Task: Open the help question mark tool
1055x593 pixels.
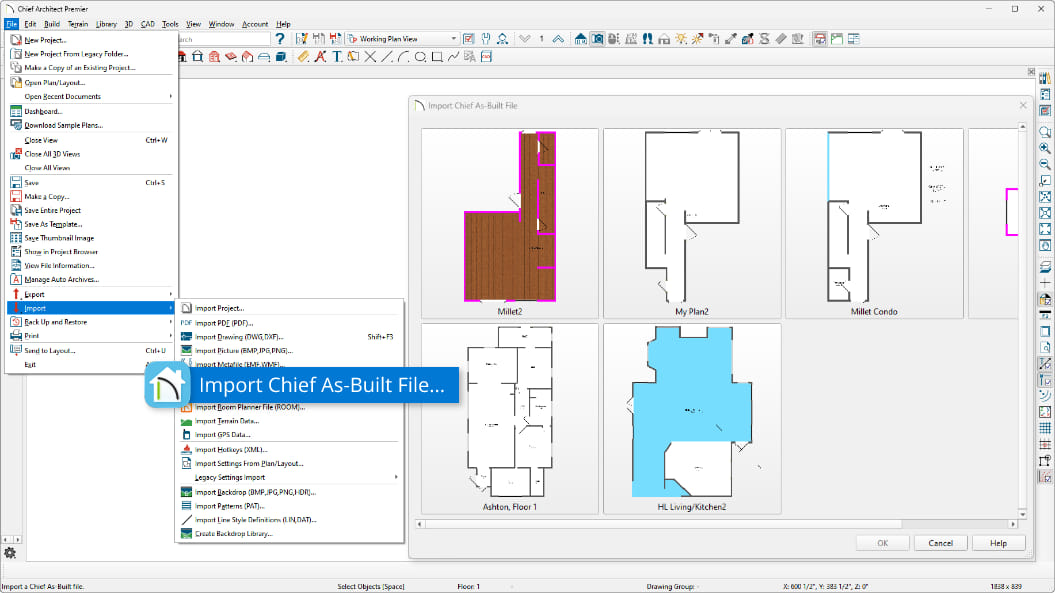Action: tap(280, 39)
